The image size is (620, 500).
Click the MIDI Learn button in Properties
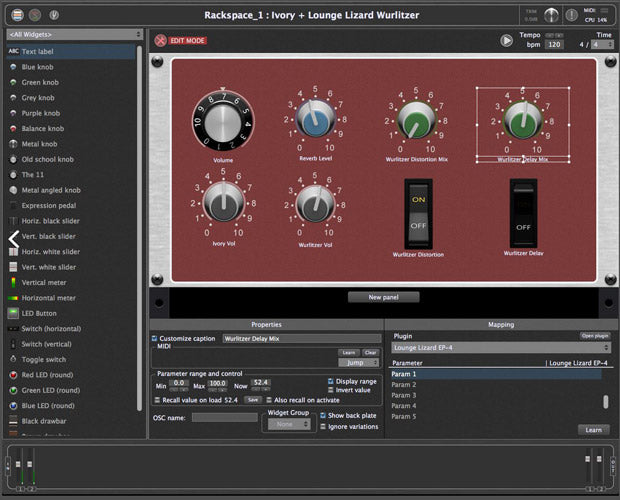[349, 353]
